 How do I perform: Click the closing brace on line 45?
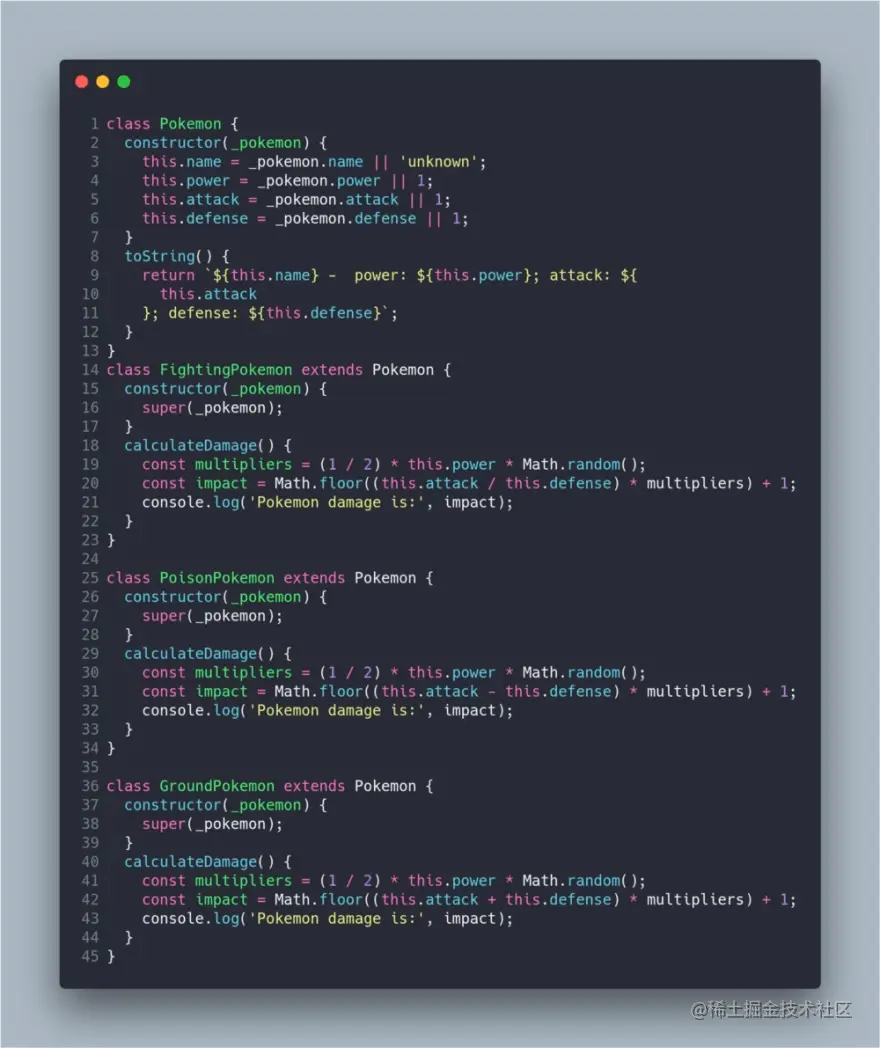(111, 956)
